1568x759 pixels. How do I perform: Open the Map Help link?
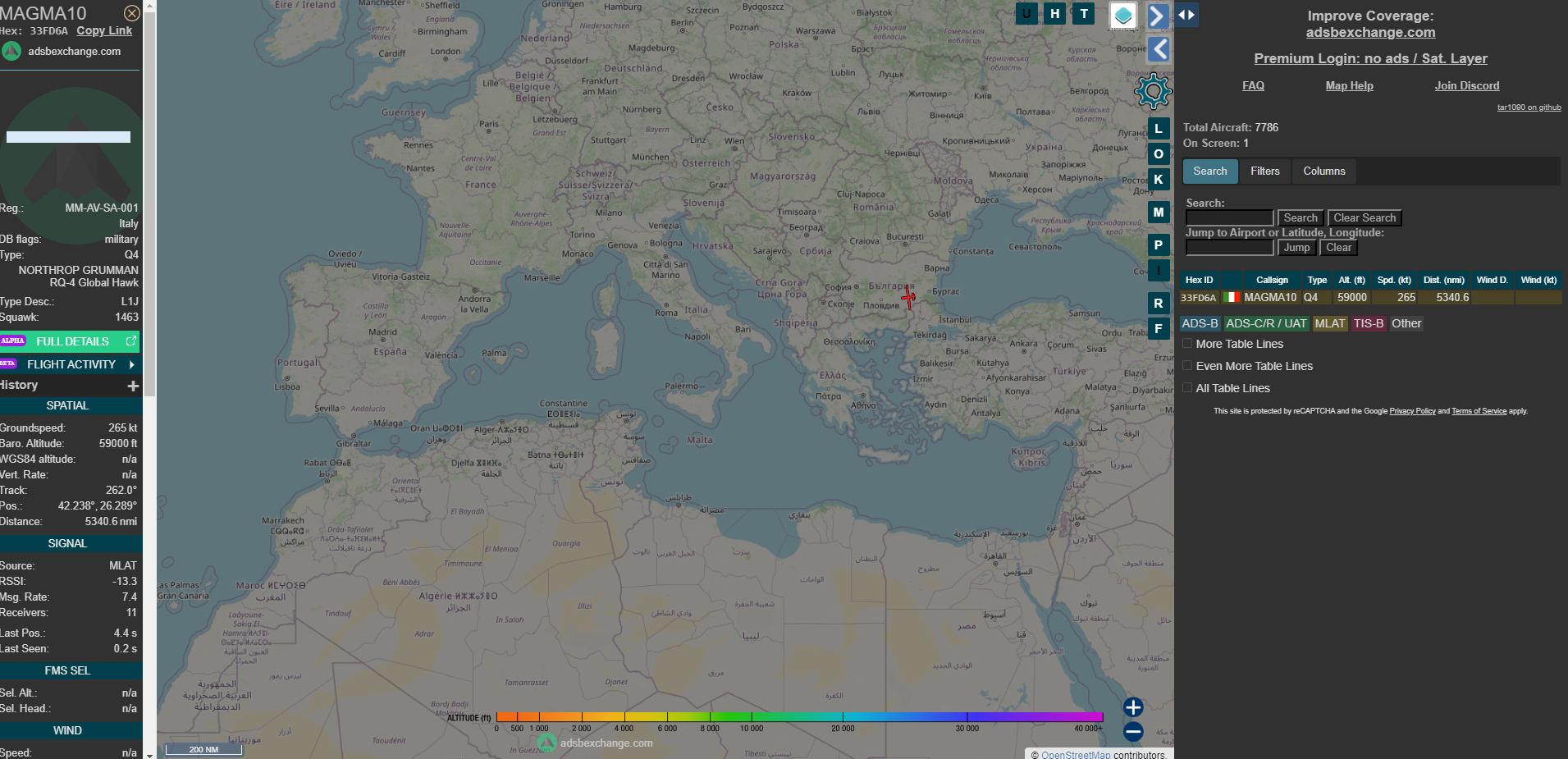coord(1349,85)
